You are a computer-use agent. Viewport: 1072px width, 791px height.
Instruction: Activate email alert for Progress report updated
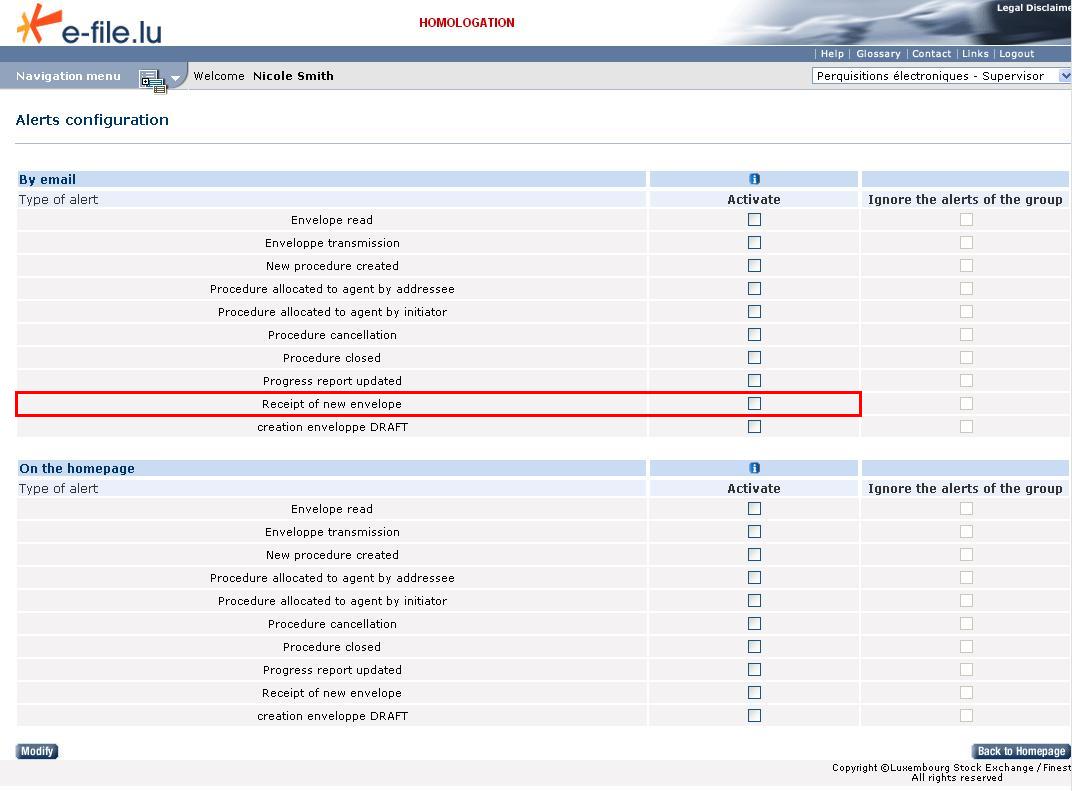click(754, 380)
